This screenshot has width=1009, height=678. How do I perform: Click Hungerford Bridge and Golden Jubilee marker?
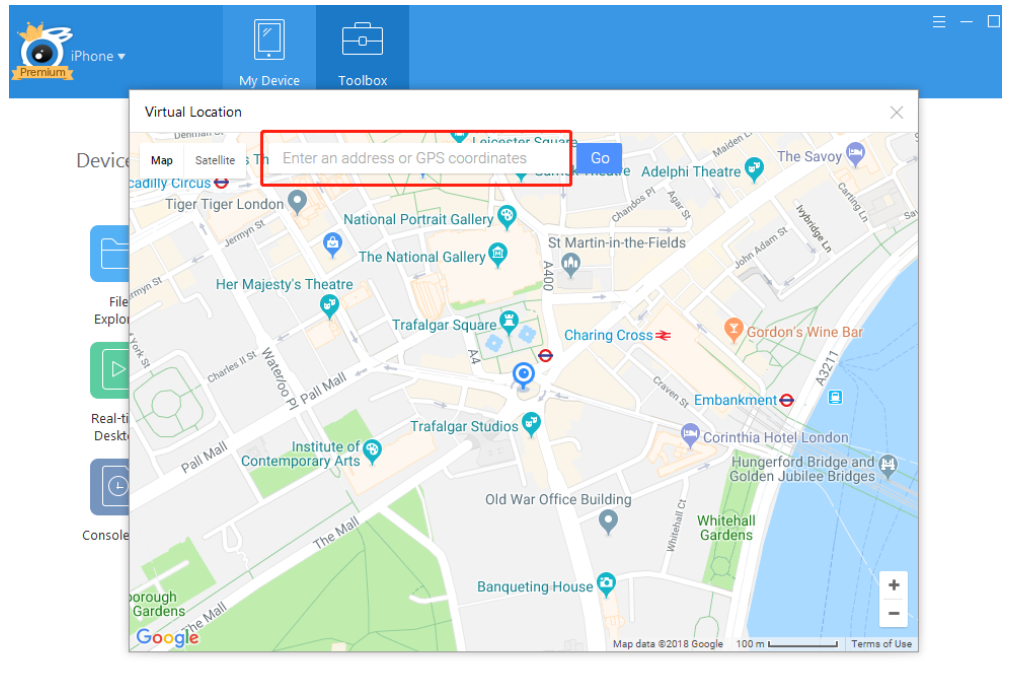(x=888, y=466)
